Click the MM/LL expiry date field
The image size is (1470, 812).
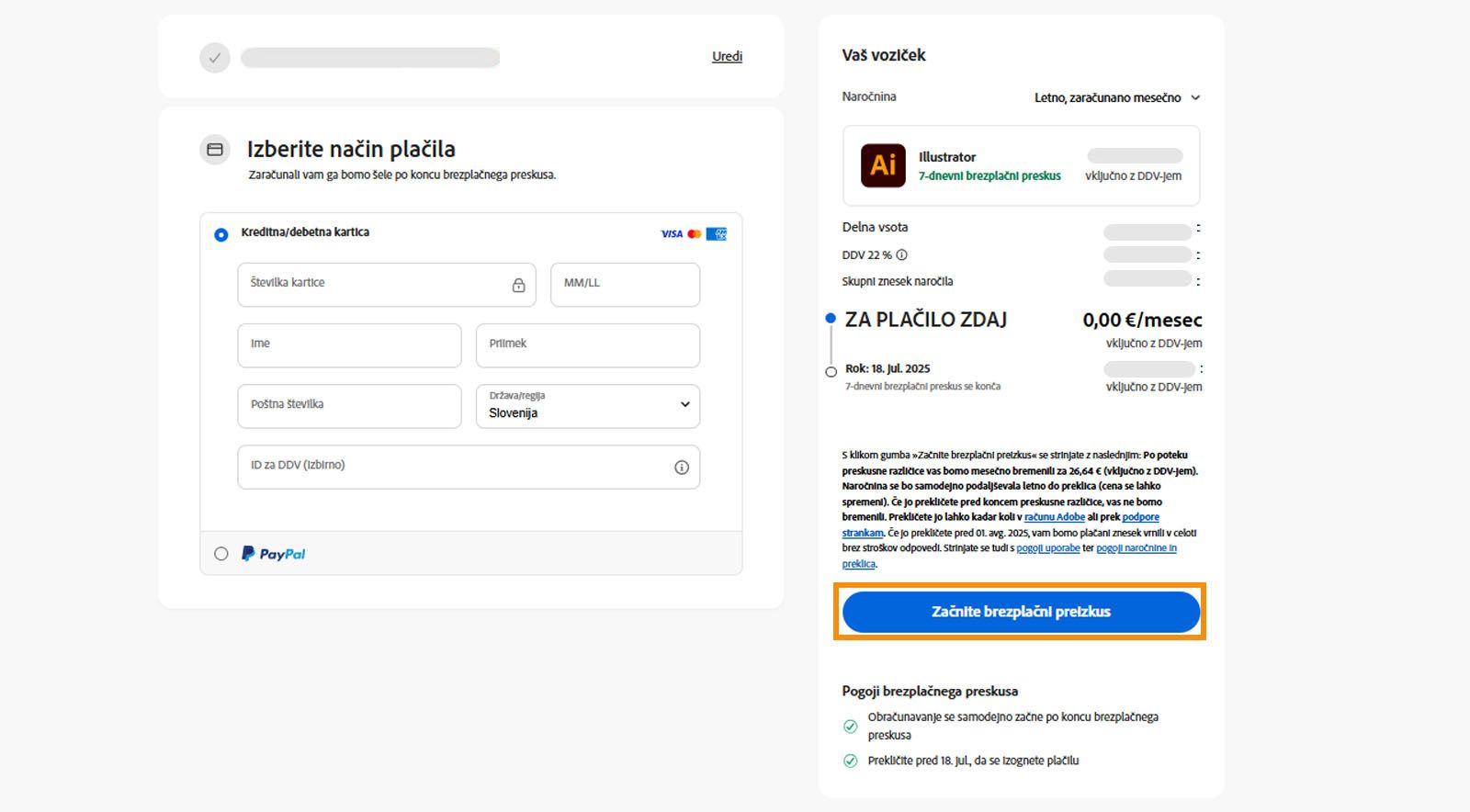pyautogui.click(x=625, y=285)
